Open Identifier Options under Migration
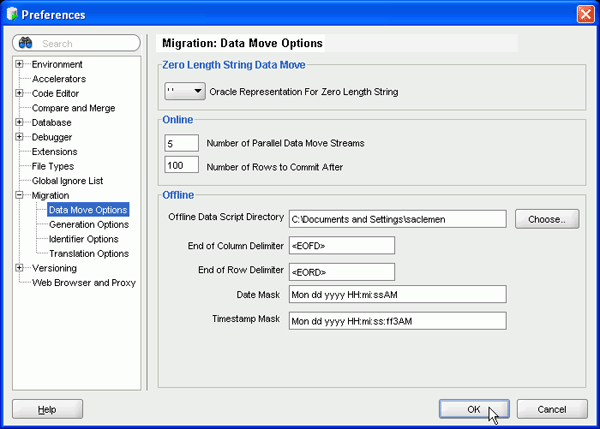Viewport: 600px width, 429px height. click(x=83, y=239)
